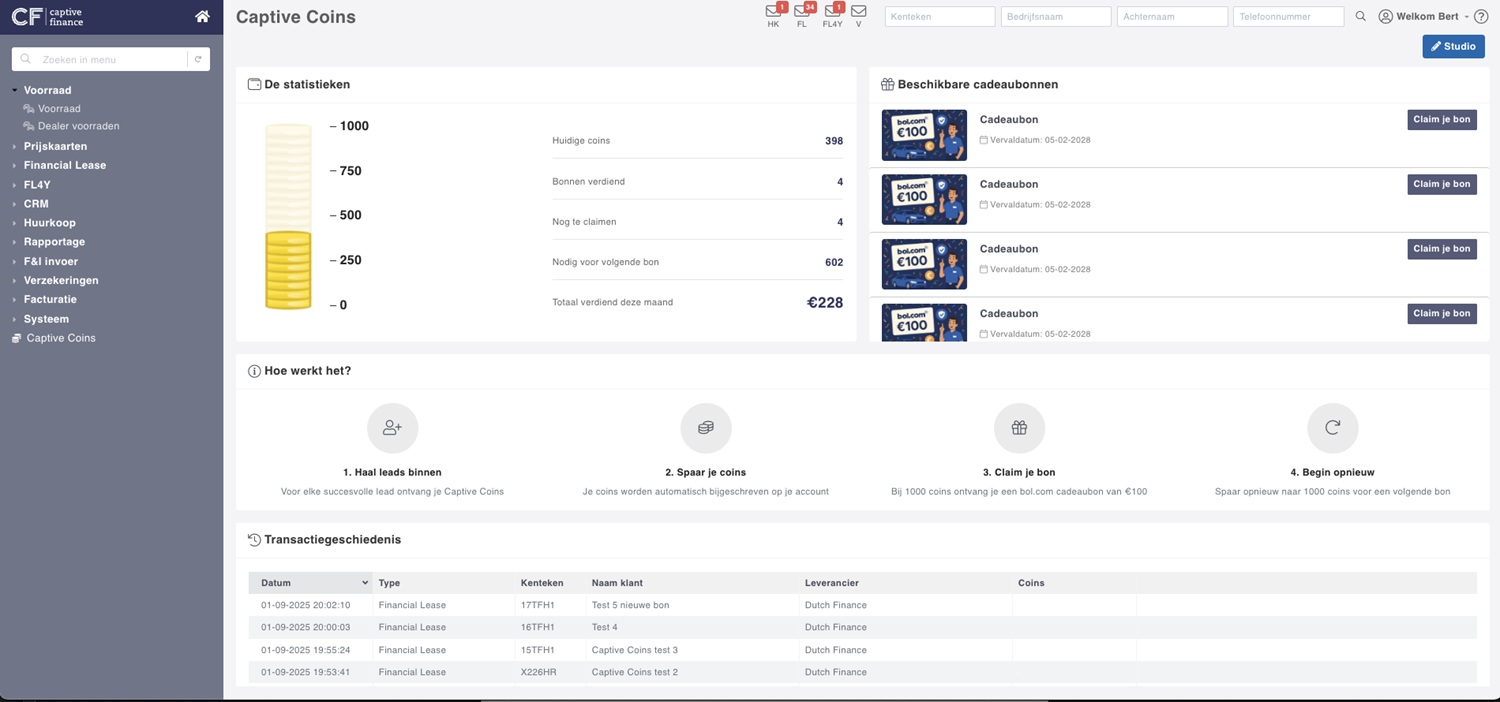The width and height of the screenshot is (1500, 702).
Task: Open the FL4Y mail notifications icon
Action: (831, 12)
